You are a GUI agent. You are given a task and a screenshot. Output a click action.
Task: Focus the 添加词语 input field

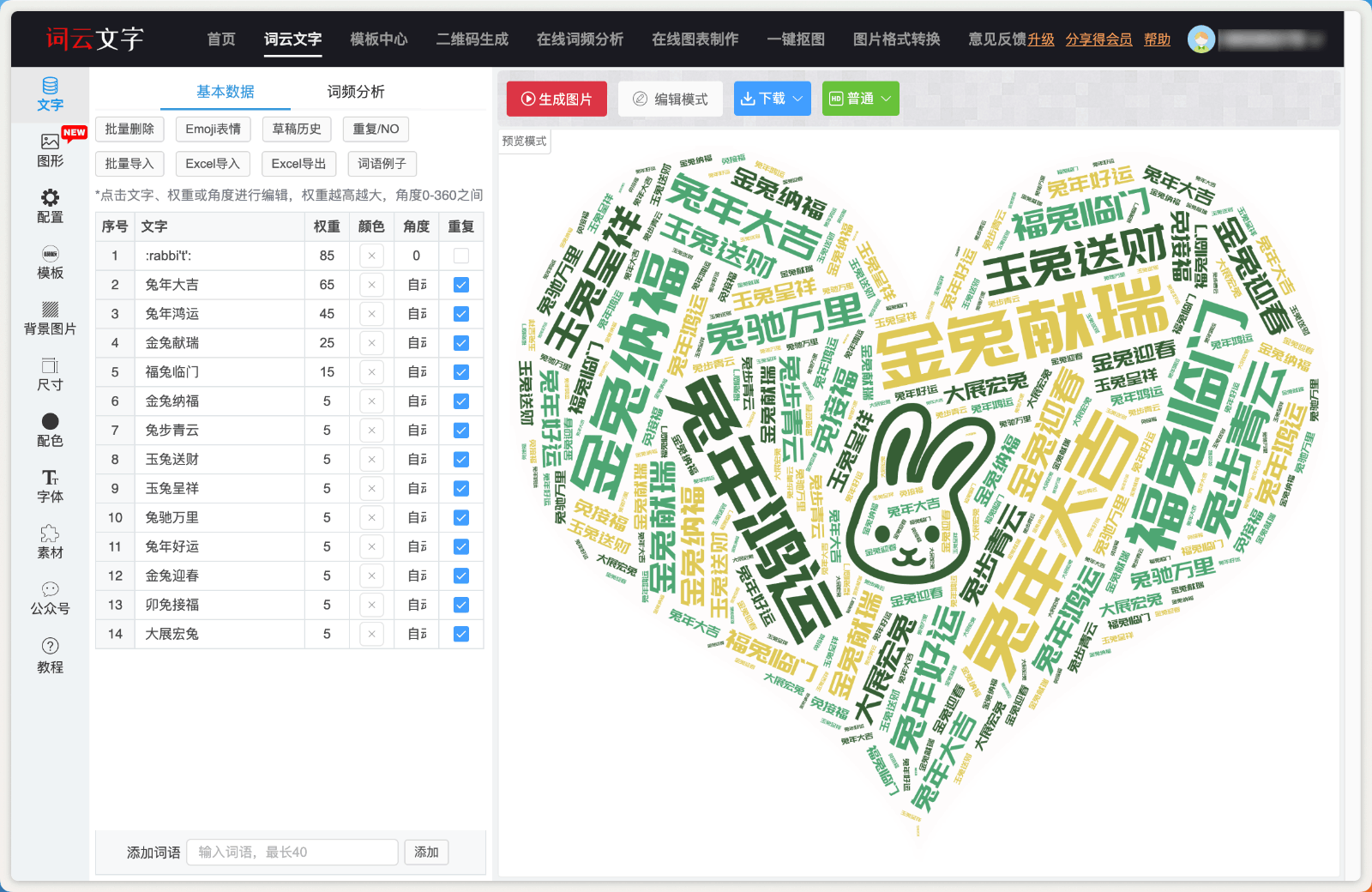(292, 852)
